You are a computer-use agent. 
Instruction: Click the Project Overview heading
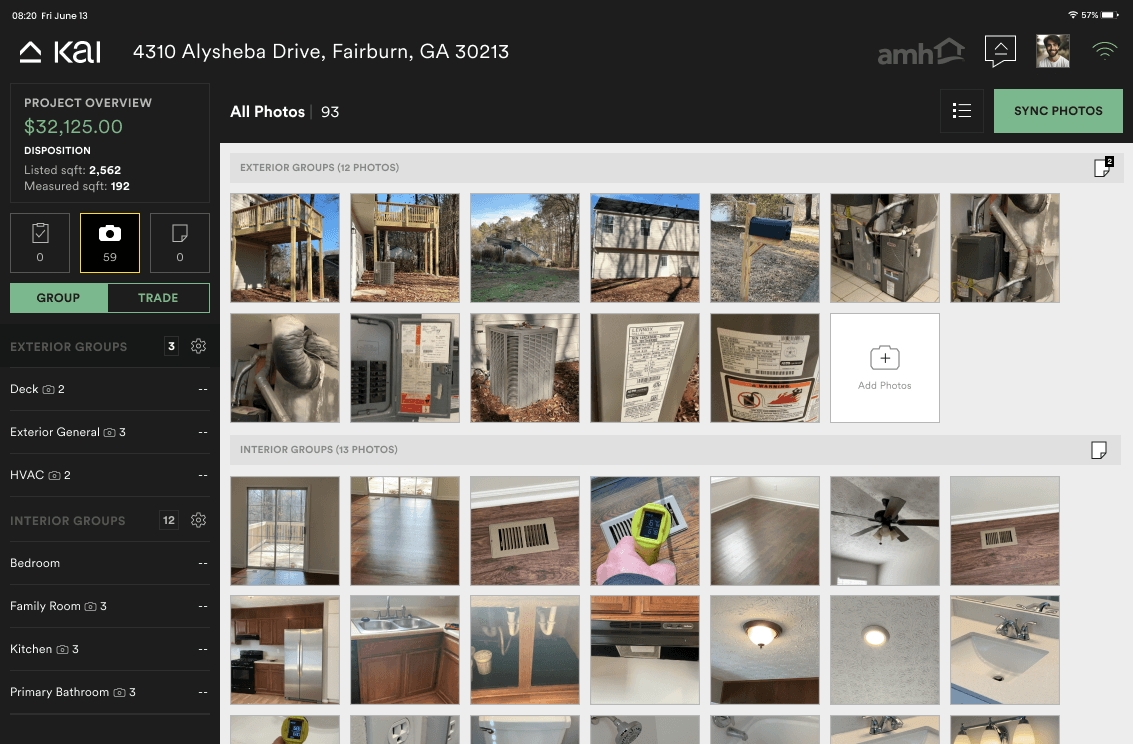88,103
